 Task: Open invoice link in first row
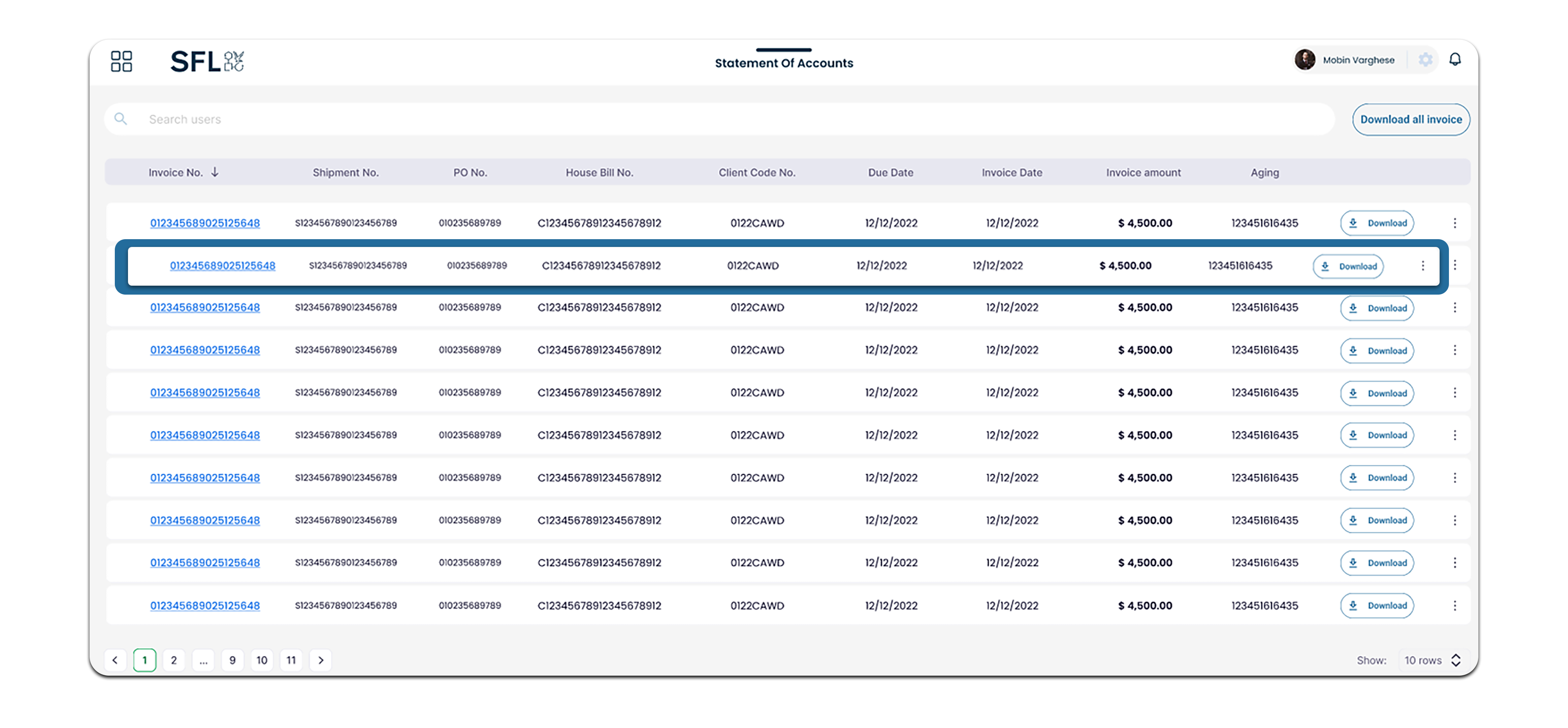coord(205,223)
